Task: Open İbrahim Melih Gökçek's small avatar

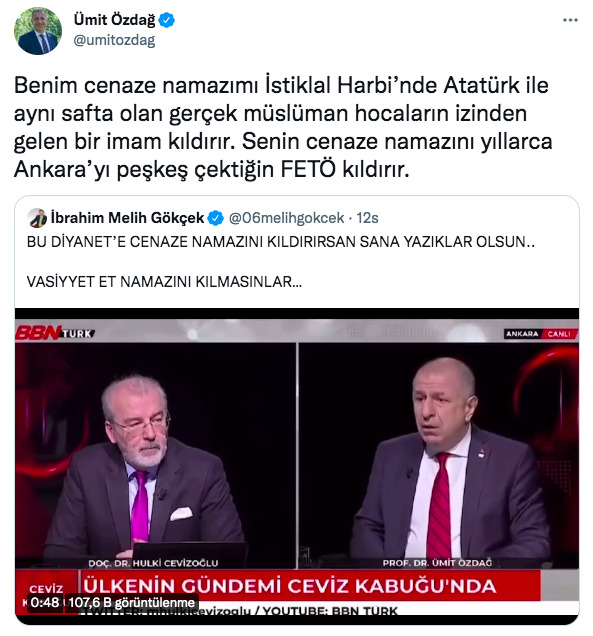Action: tap(37, 218)
